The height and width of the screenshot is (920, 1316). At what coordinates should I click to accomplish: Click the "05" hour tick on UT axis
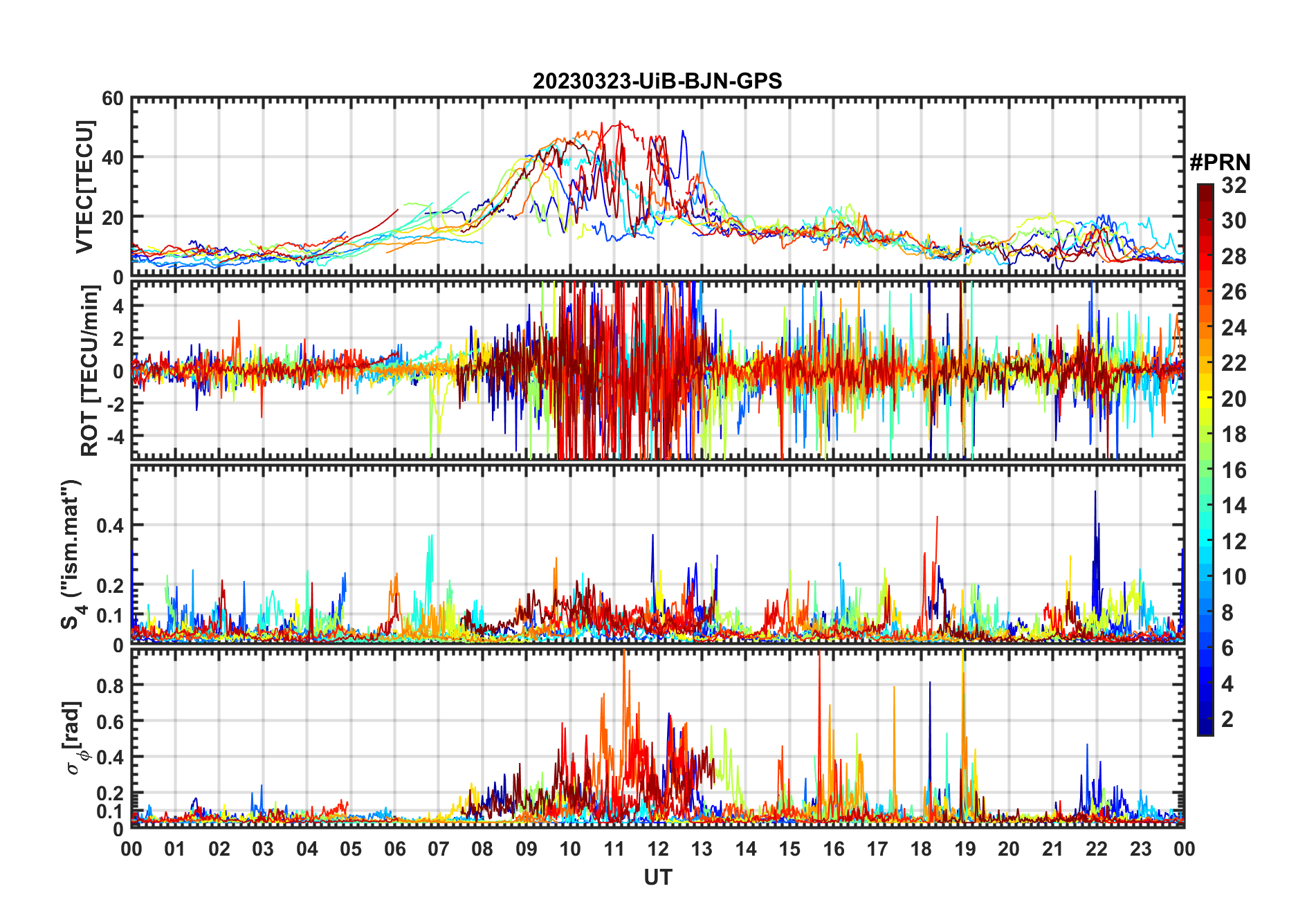tap(351, 849)
